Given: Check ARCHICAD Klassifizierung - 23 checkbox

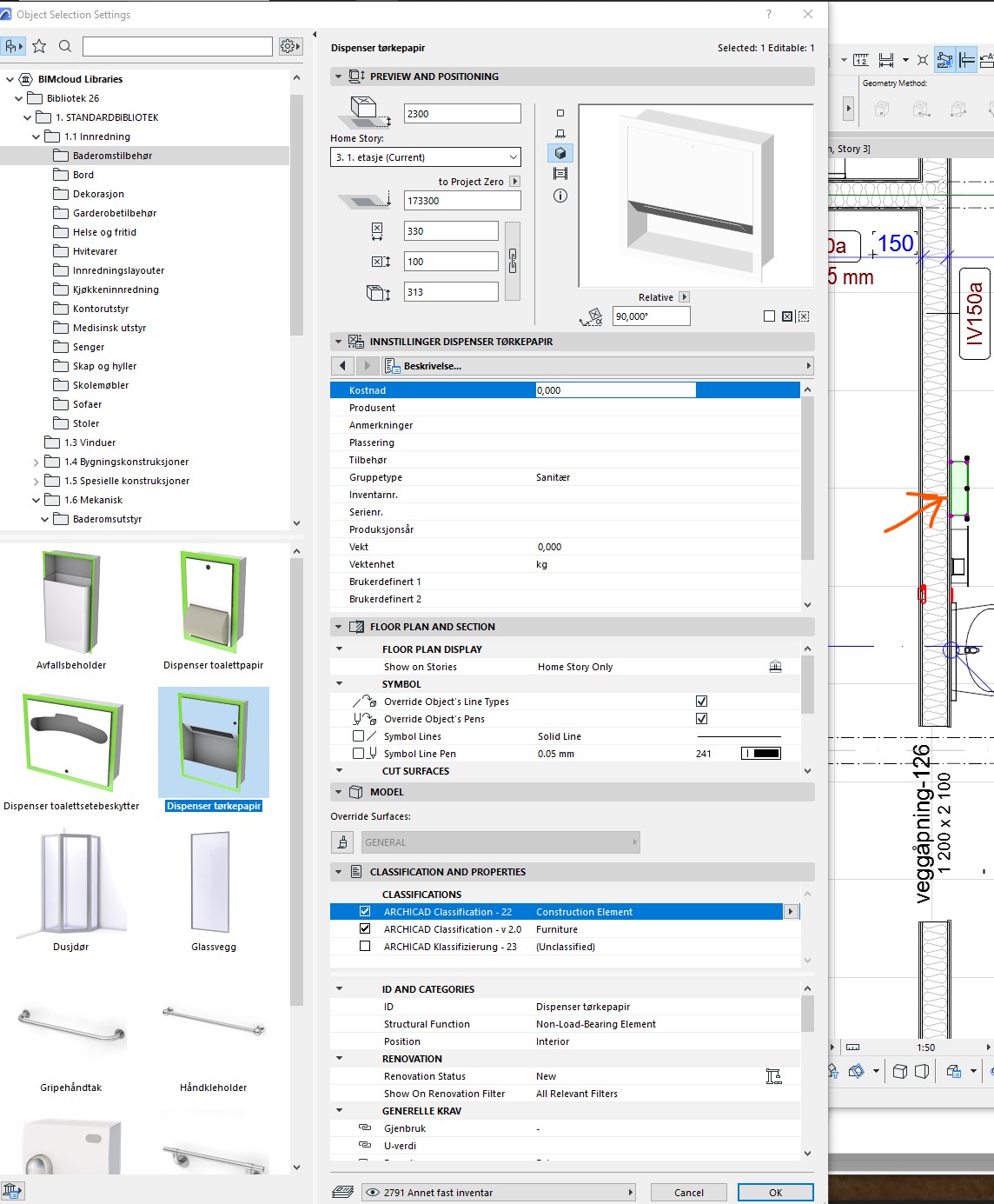Looking at the screenshot, I should coord(365,947).
